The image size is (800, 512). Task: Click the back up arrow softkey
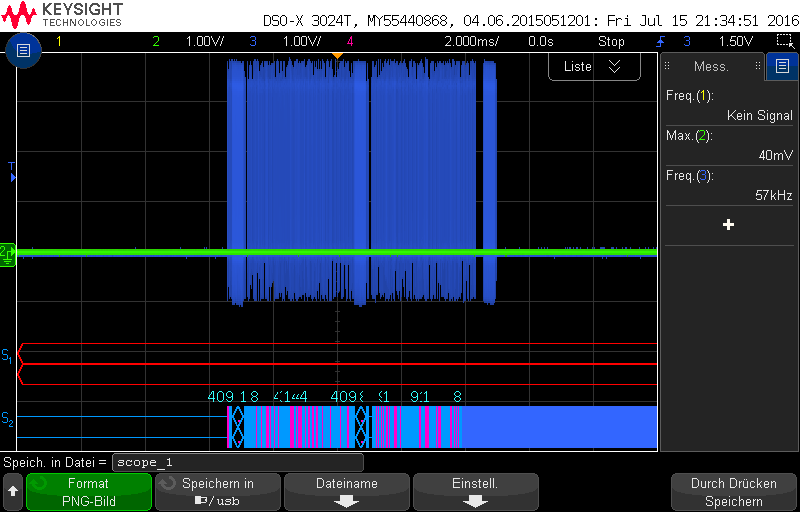[x=13, y=491]
